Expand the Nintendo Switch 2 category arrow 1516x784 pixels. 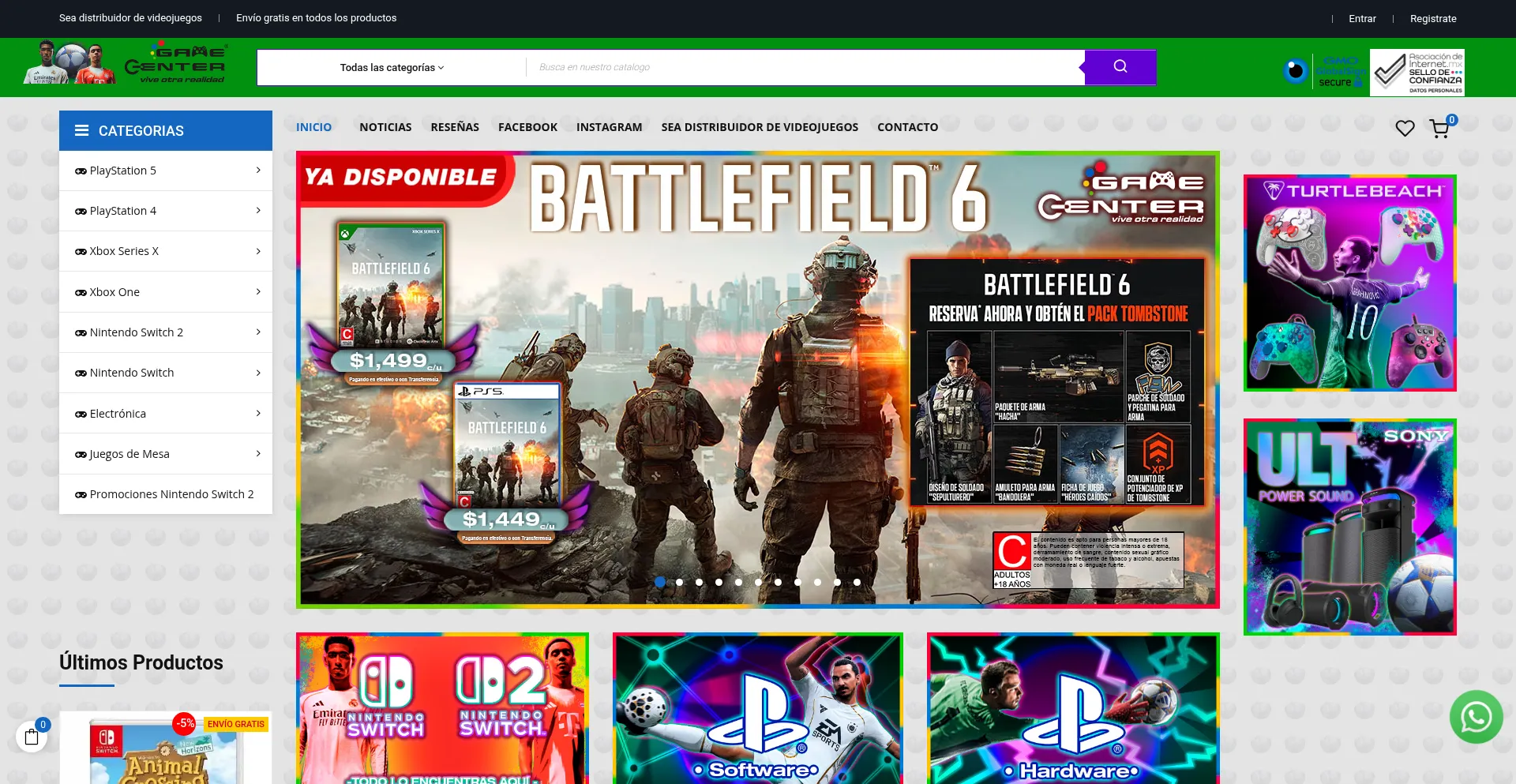coord(258,332)
